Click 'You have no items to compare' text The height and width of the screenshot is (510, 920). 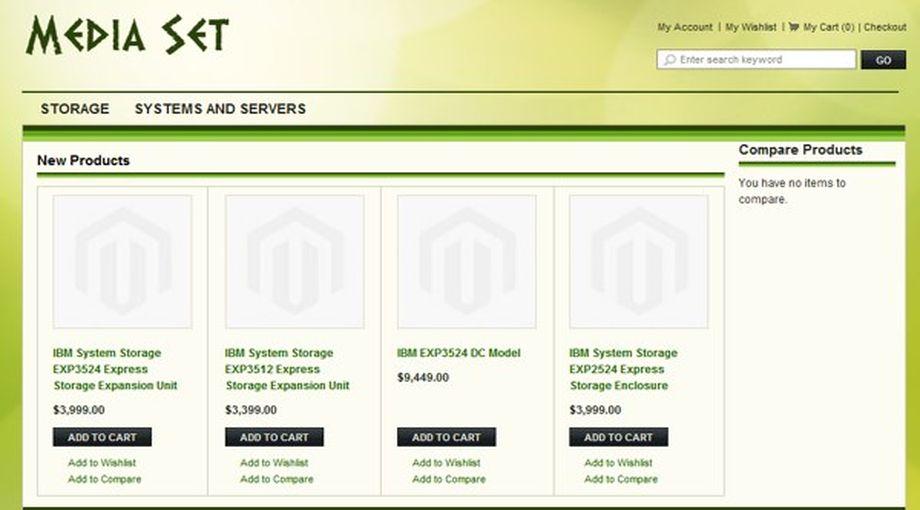point(792,191)
